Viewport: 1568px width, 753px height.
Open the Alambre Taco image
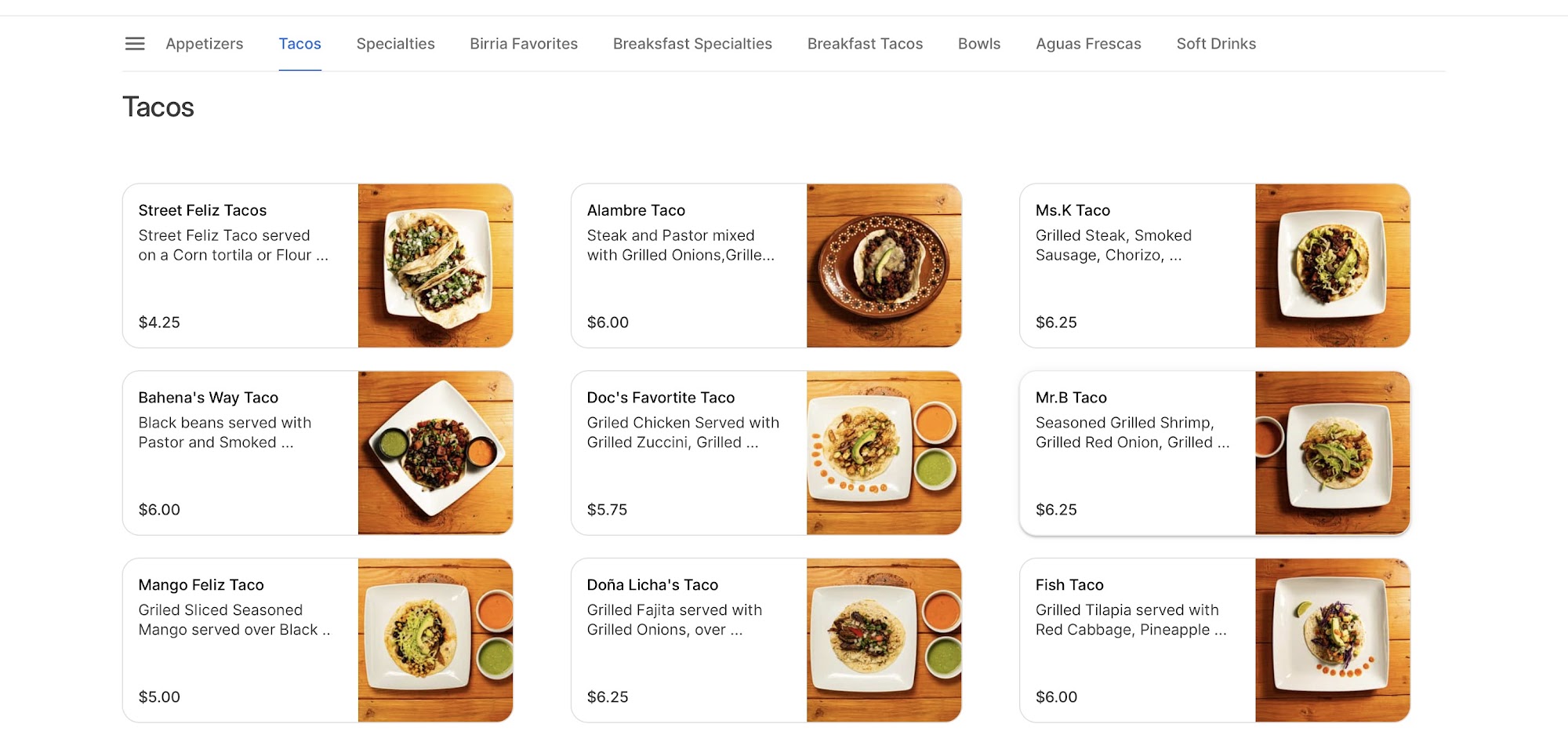(884, 266)
